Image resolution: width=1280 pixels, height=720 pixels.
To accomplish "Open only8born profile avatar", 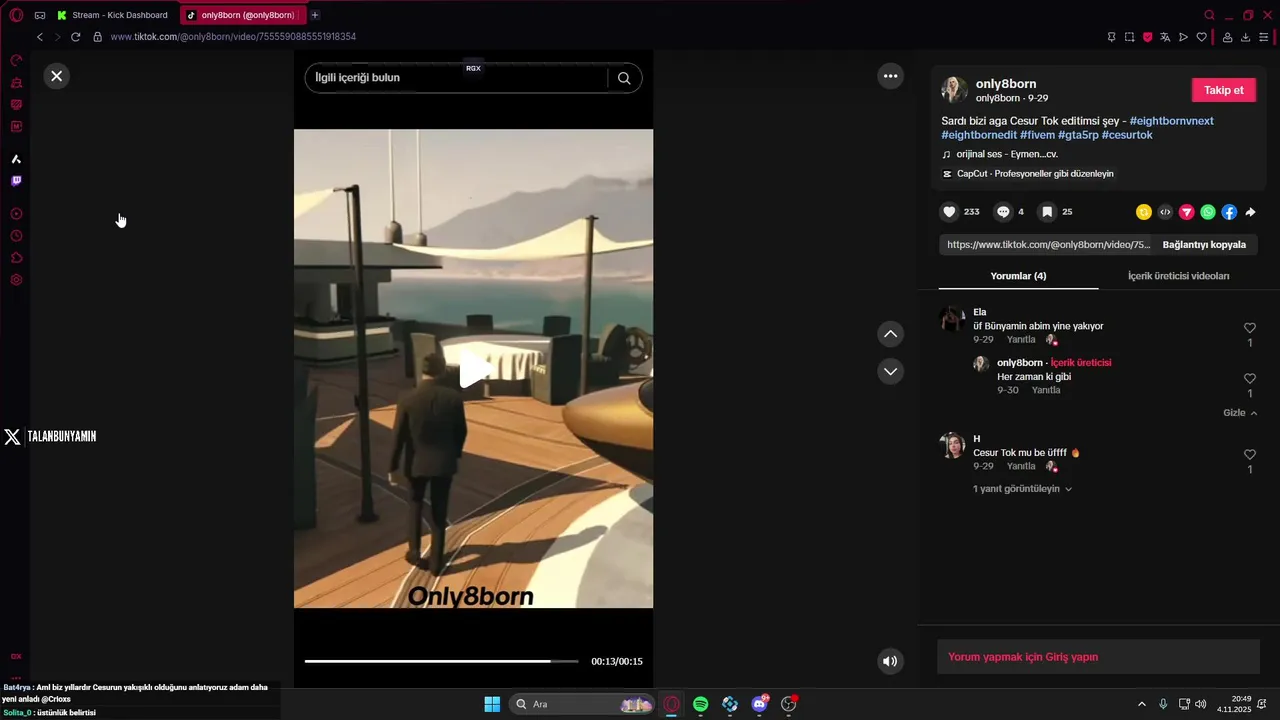I will 954,90.
